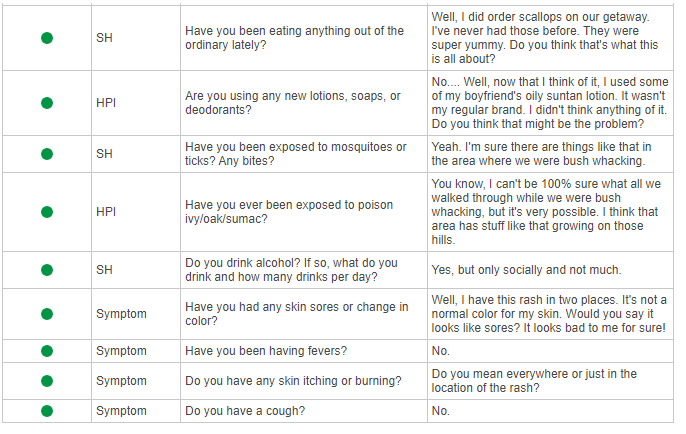686x434 pixels.
Task: Click 'Have you had any skin sores' question
Action: (x=297, y=314)
